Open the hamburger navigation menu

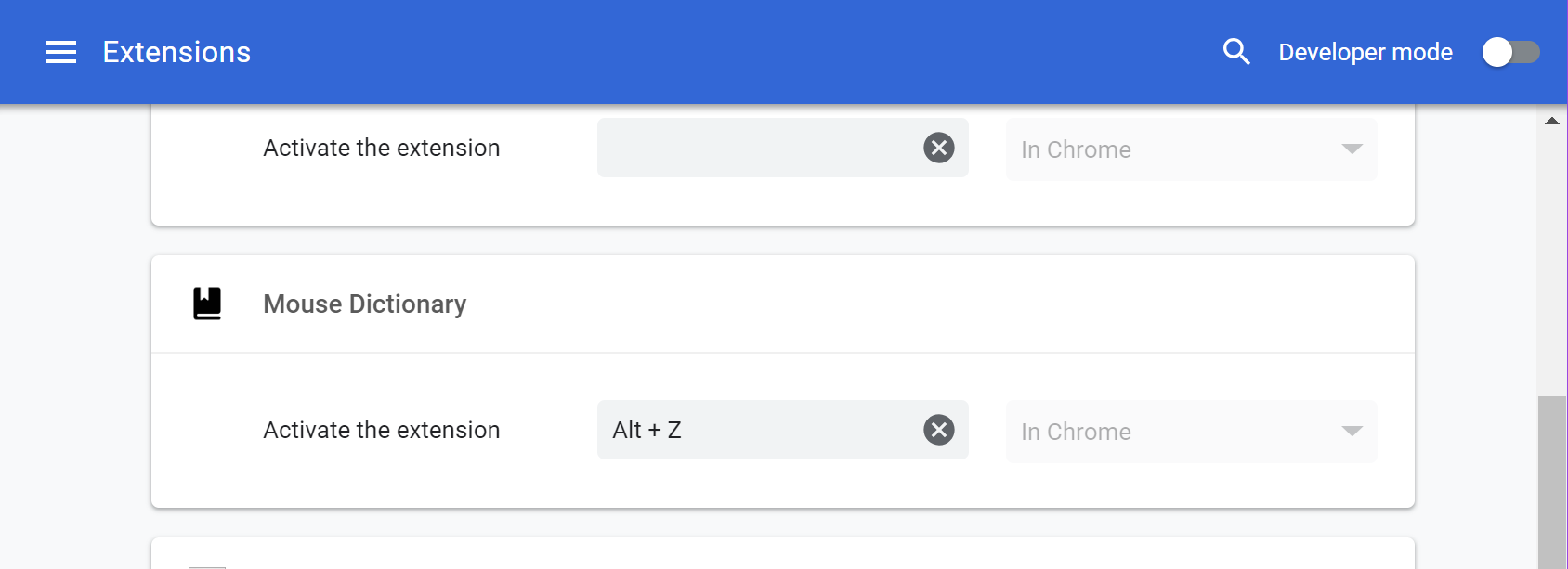point(61,52)
